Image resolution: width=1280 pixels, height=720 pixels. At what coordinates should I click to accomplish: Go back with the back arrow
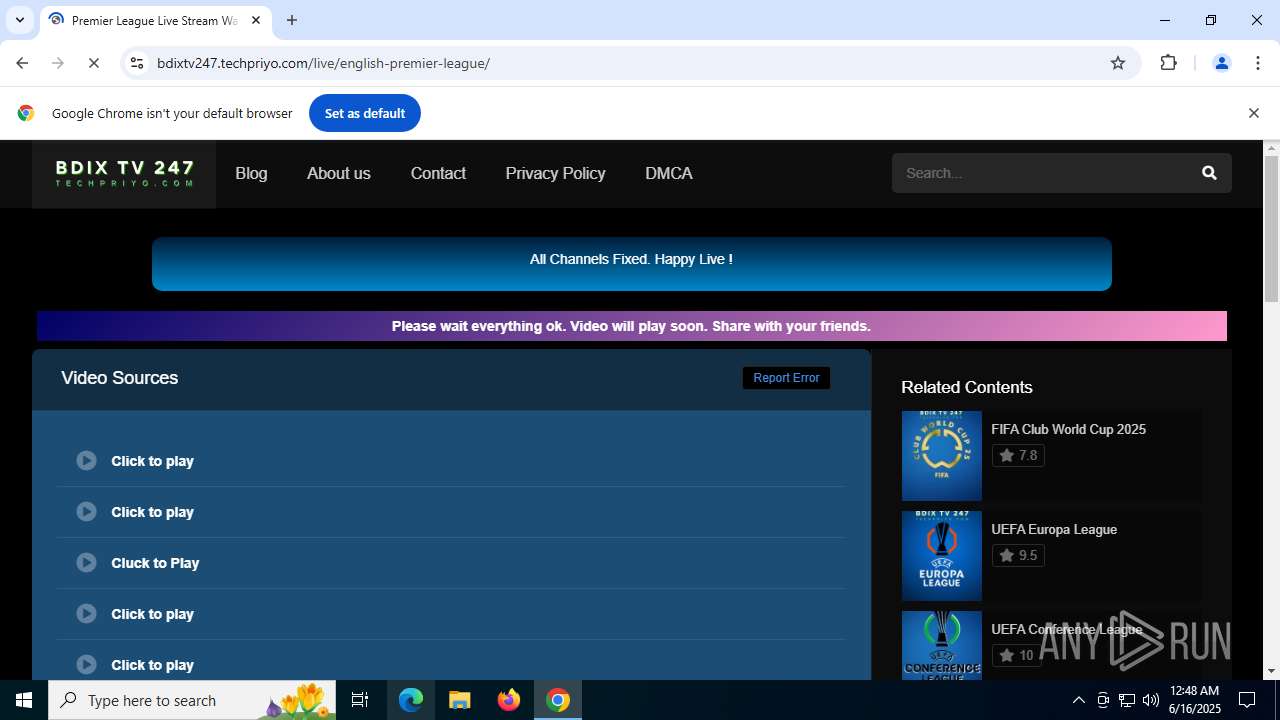click(22, 63)
